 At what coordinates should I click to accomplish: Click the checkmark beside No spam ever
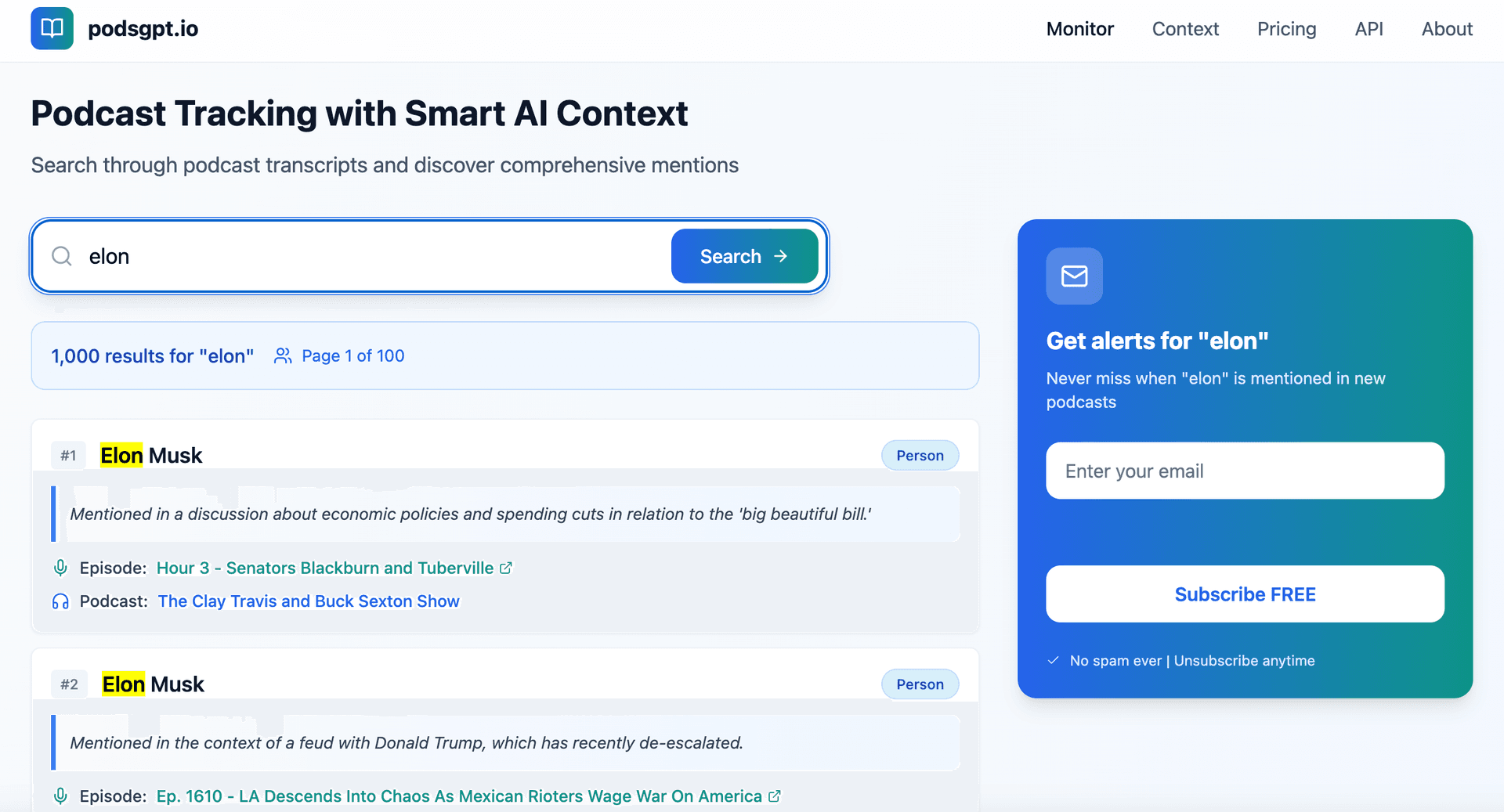pyautogui.click(x=1054, y=660)
